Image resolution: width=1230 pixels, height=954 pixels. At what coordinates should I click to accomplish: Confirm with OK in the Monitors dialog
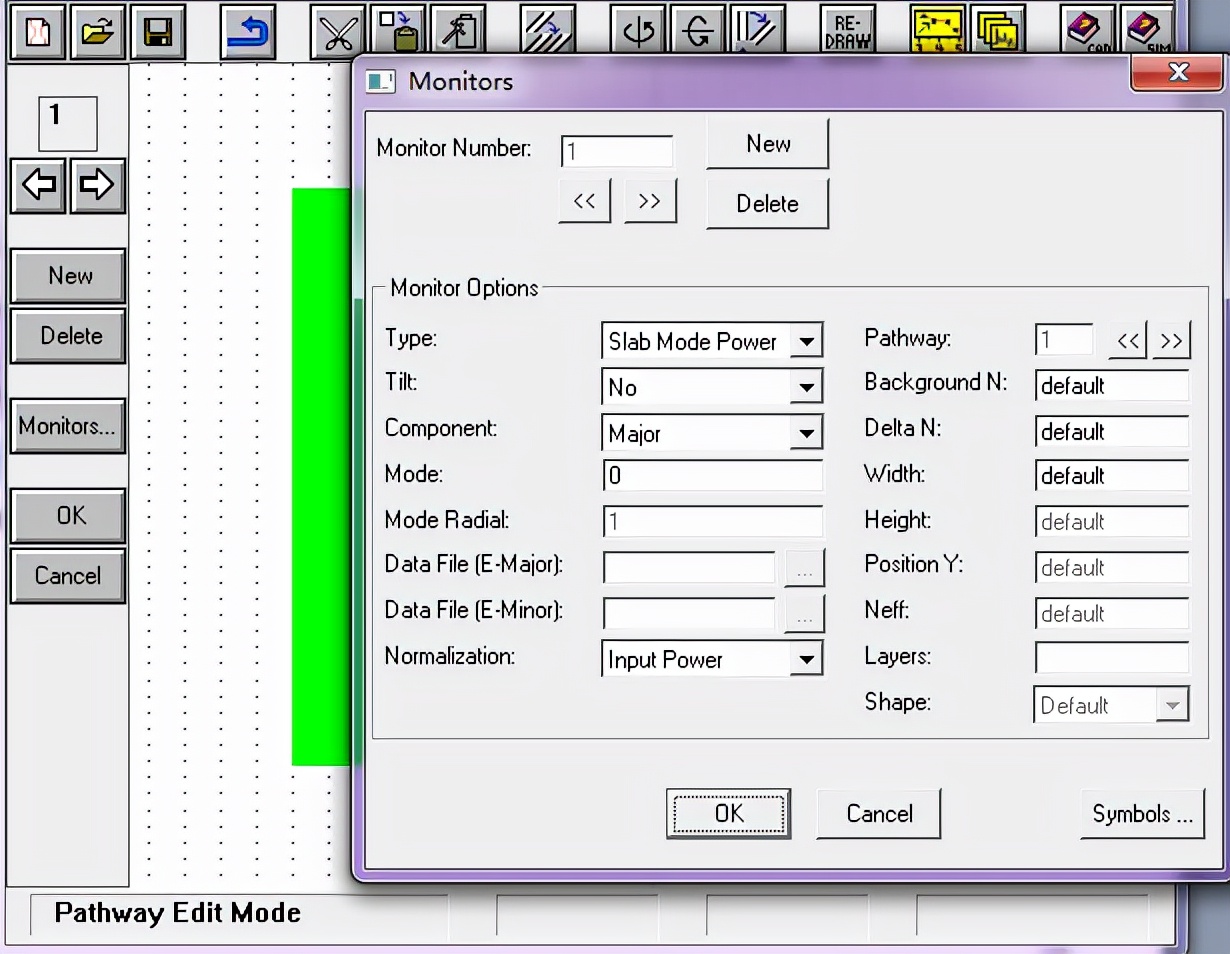(x=729, y=813)
